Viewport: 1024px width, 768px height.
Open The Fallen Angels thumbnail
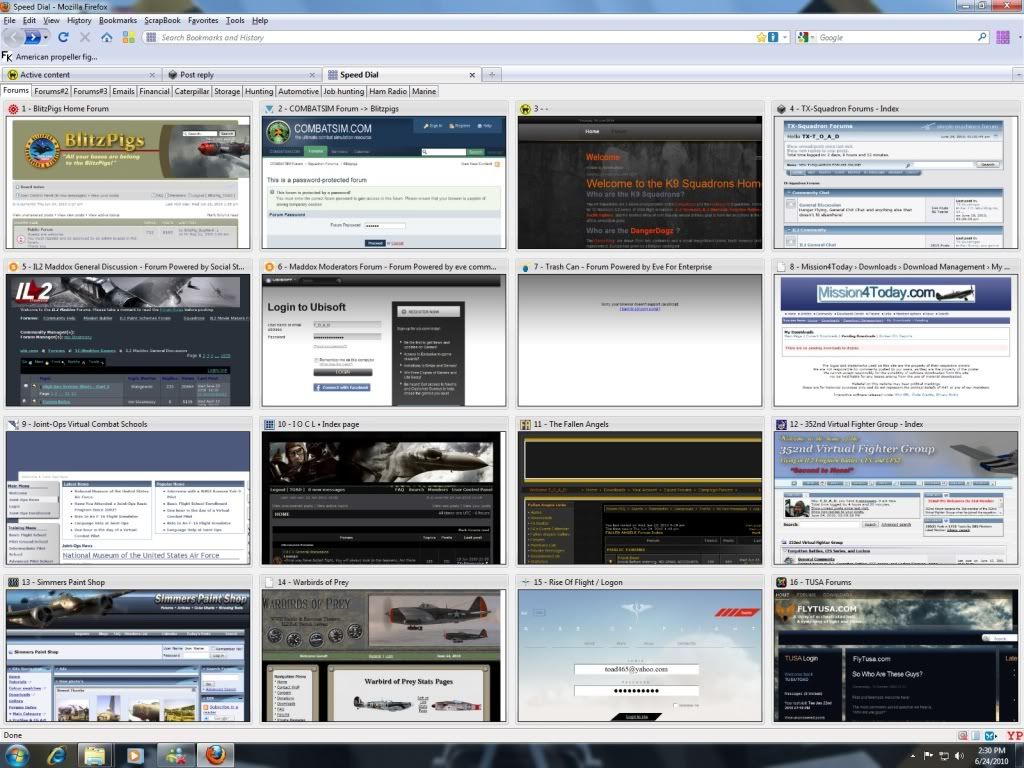tap(640, 498)
